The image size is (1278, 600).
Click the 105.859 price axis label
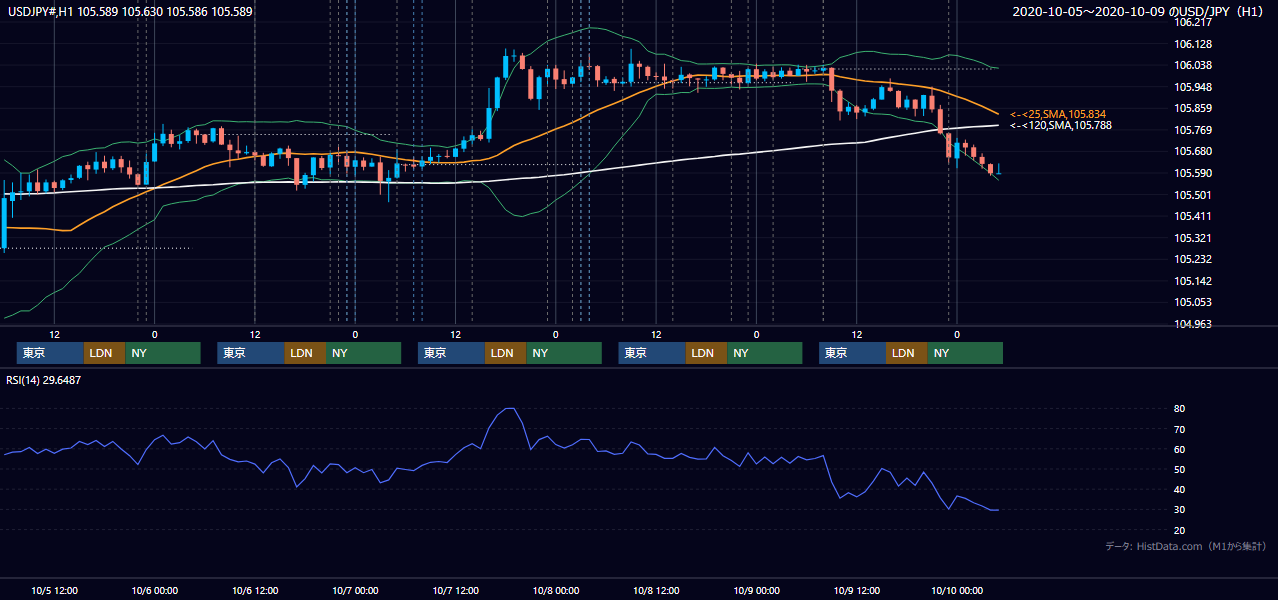click(x=1194, y=108)
